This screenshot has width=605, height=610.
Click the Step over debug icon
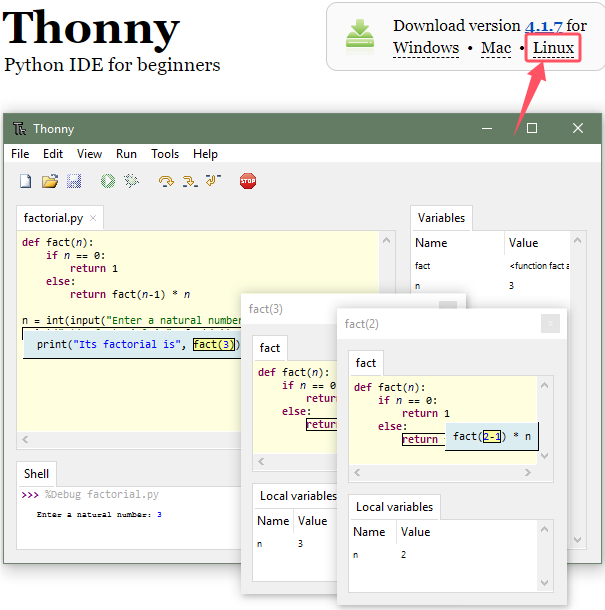click(x=166, y=181)
